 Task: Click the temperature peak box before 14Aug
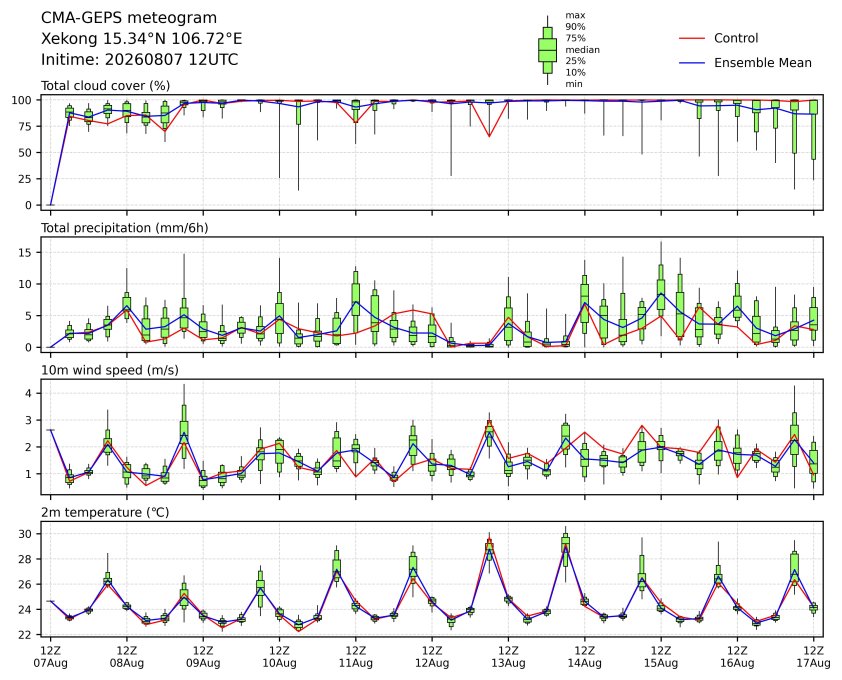(x=565, y=543)
